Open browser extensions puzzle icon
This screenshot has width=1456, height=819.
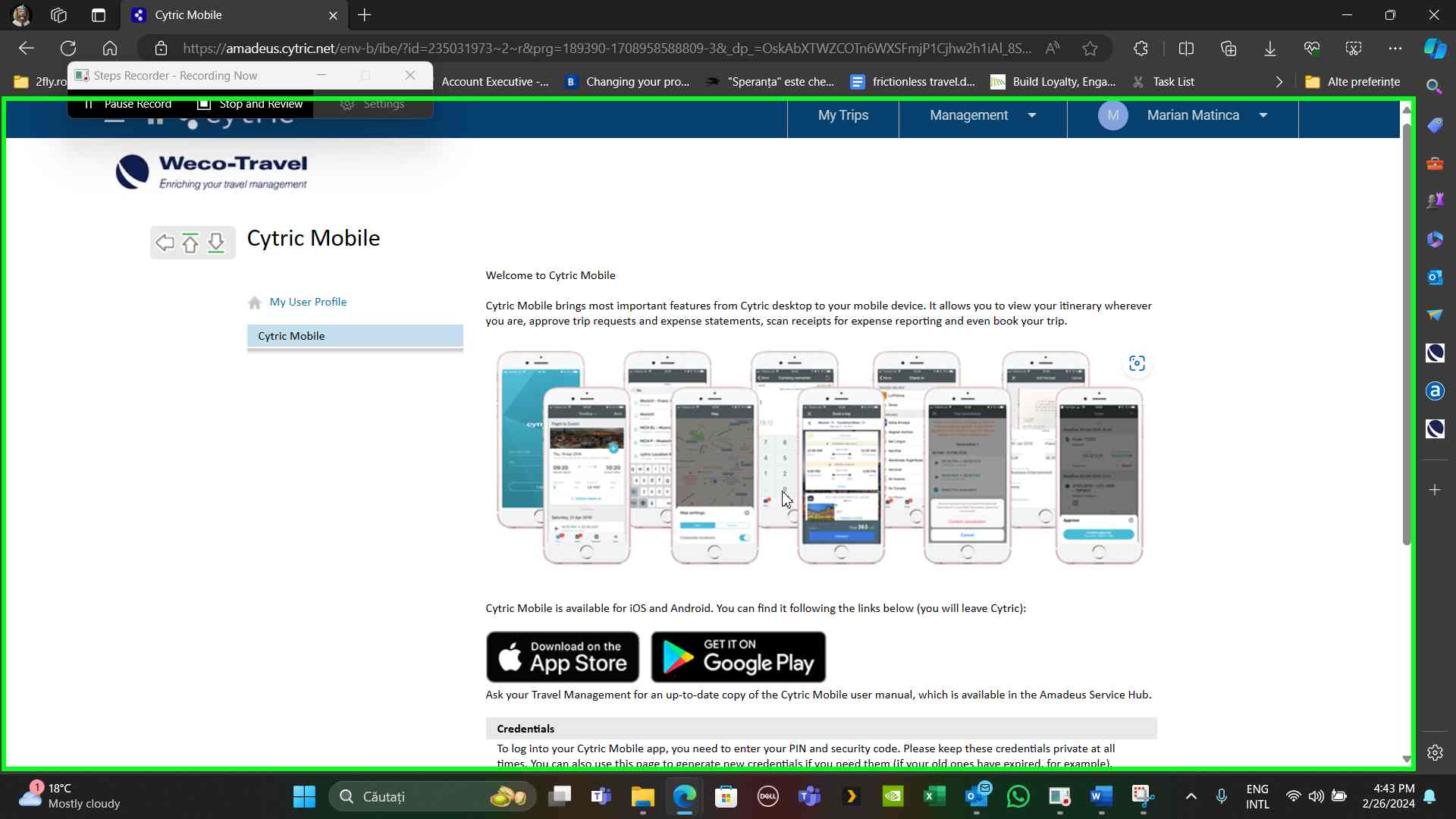pyautogui.click(x=1141, y=49)
